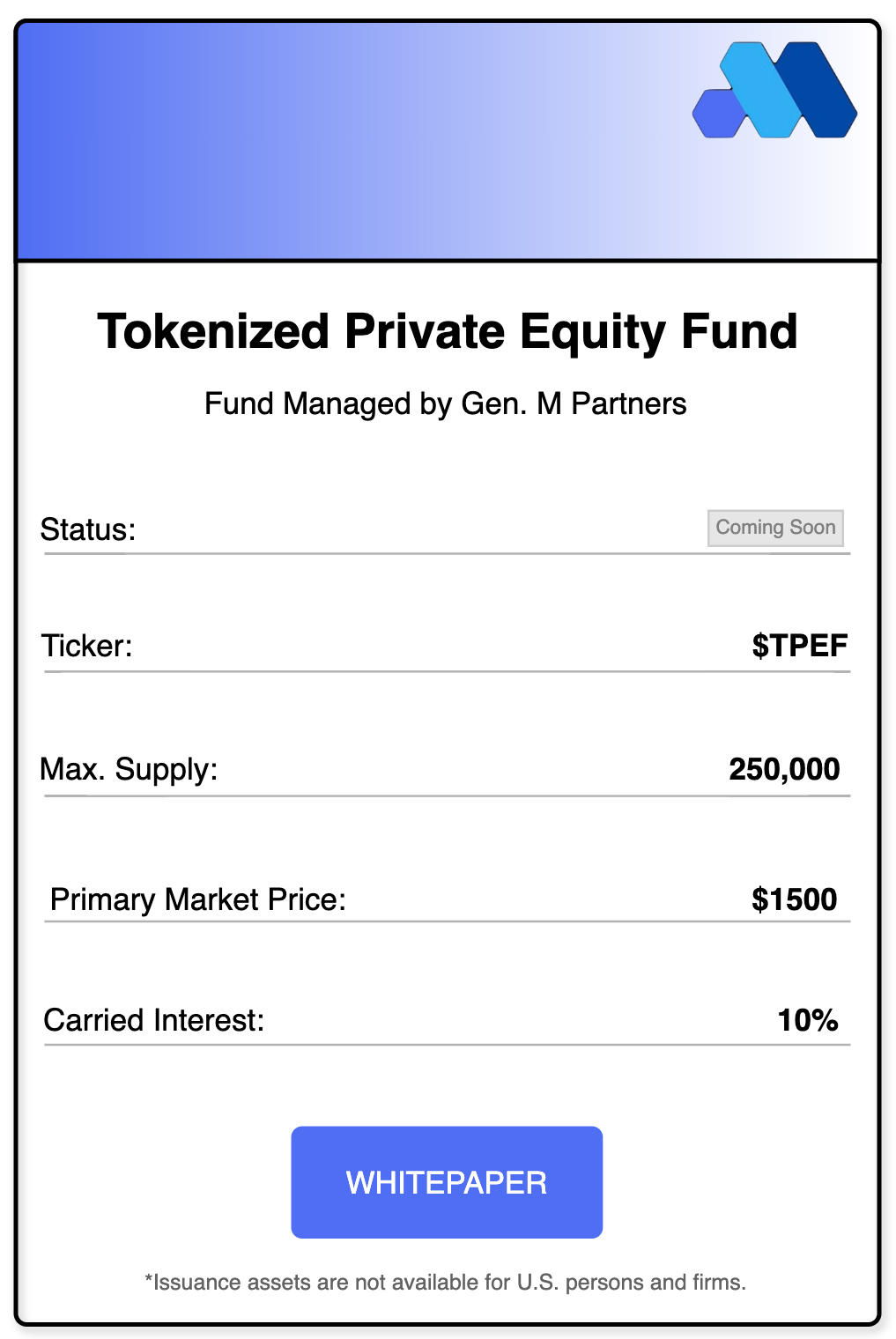Click the blue gradient header banner

(x=352, y=141)
